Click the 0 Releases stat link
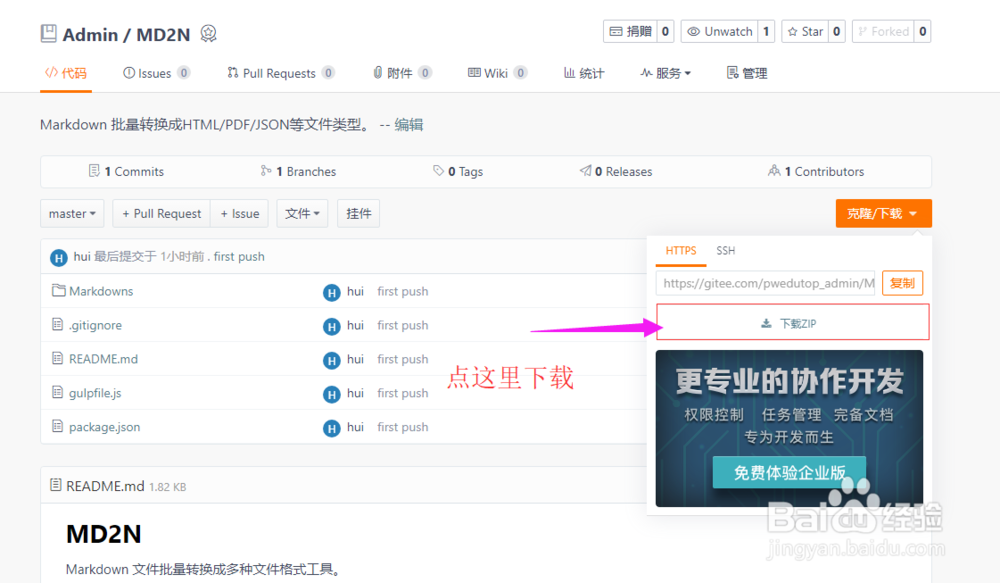Screen dimensions: 1000x583 pos(616,171)
